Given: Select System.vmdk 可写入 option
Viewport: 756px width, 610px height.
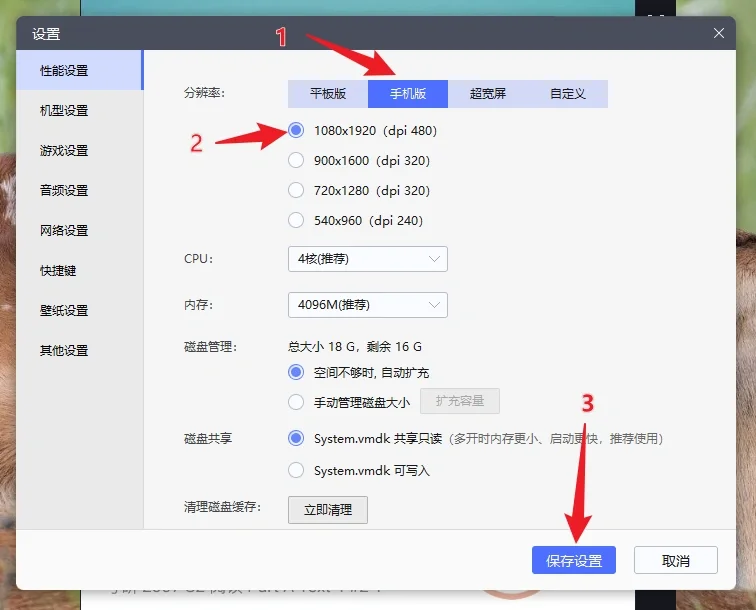Looking at the screenshot, I should [x=296, y=470].
